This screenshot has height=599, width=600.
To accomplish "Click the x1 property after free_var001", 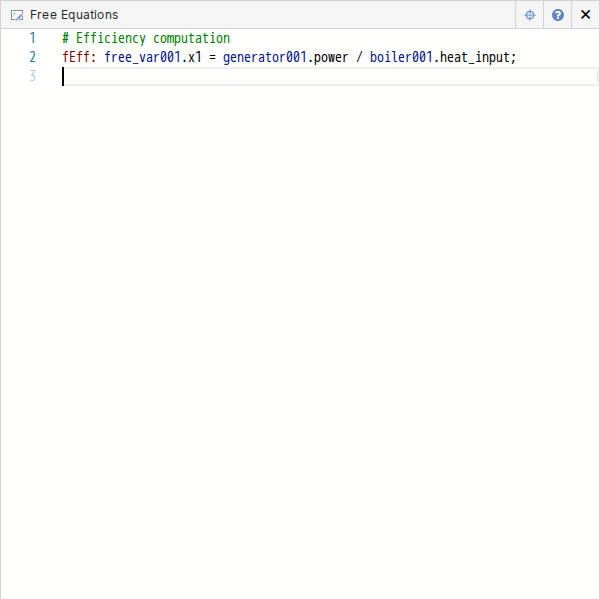I will click(x=194, y=57).
